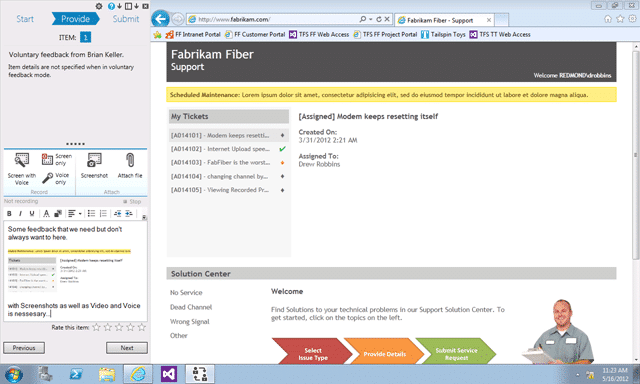
Task: Open browser Favorites star
Action: point(620,19)
